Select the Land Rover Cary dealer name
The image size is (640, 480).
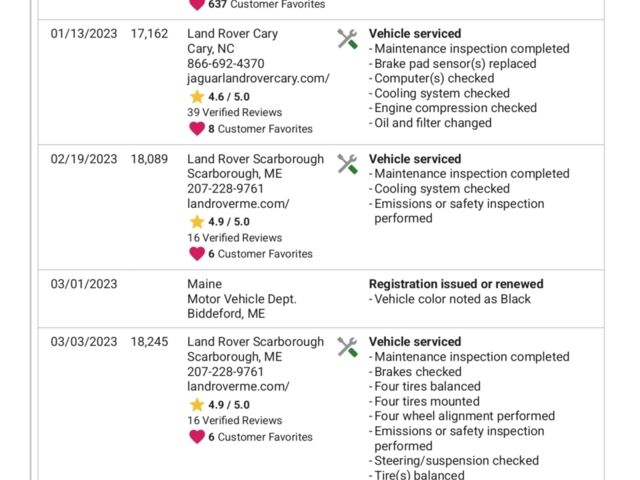pyautogui.click(x=233, y=33)
